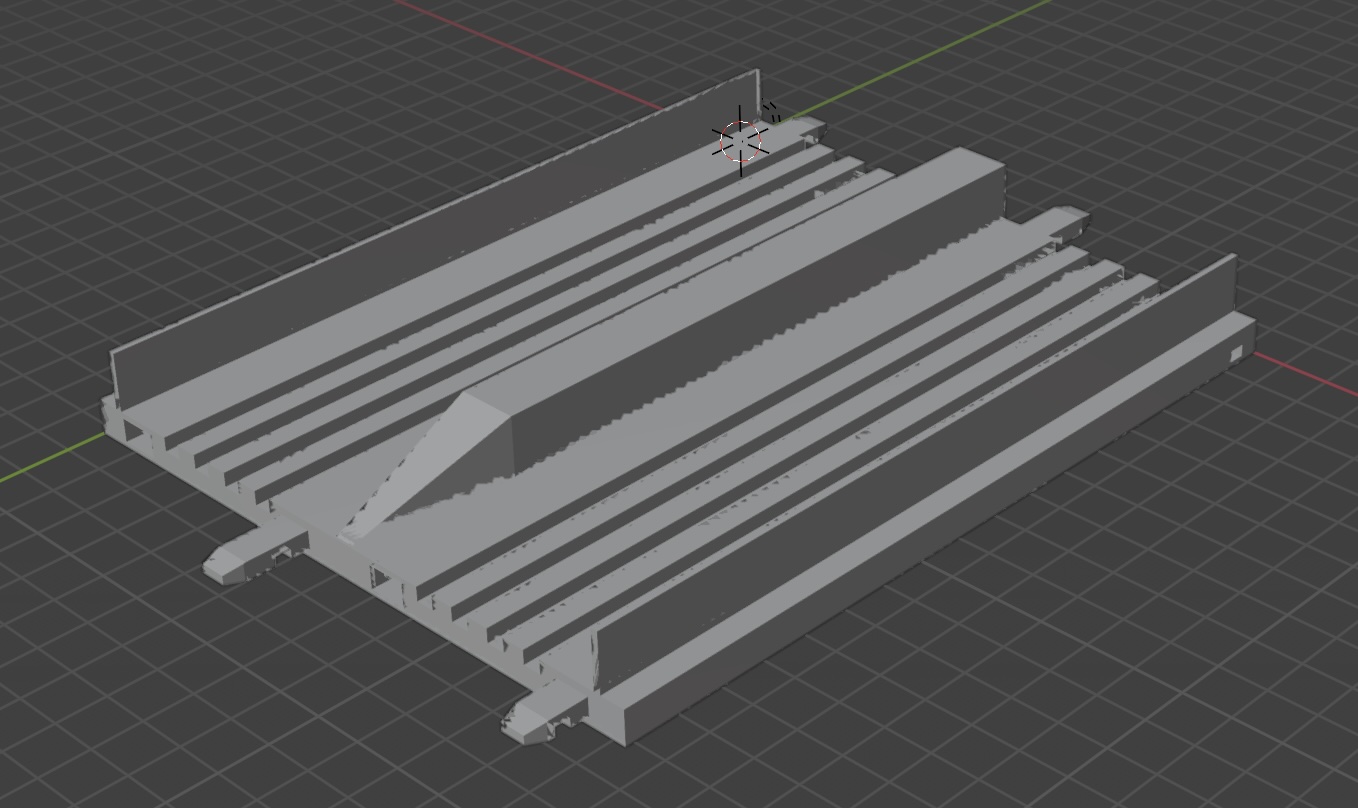Click the red X axis line at right edge
Screen dimensions: 1358x808
(1310, 374)
